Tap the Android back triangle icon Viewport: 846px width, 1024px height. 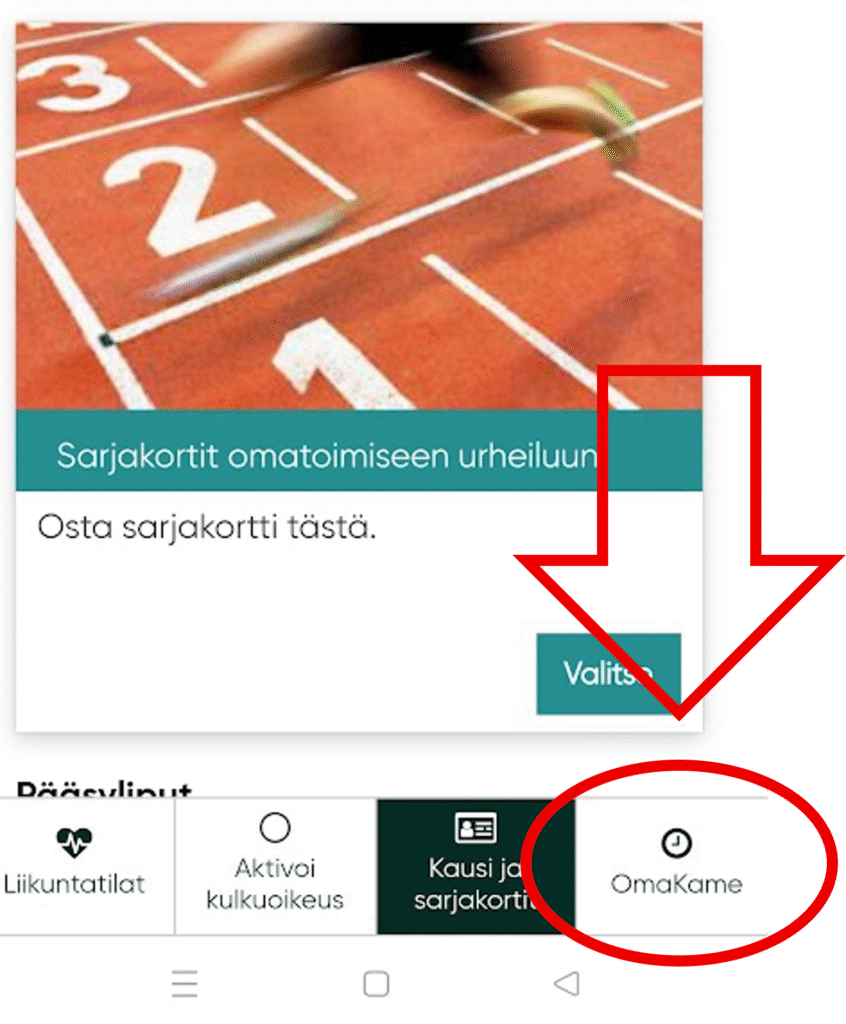[x=566, y=984]
